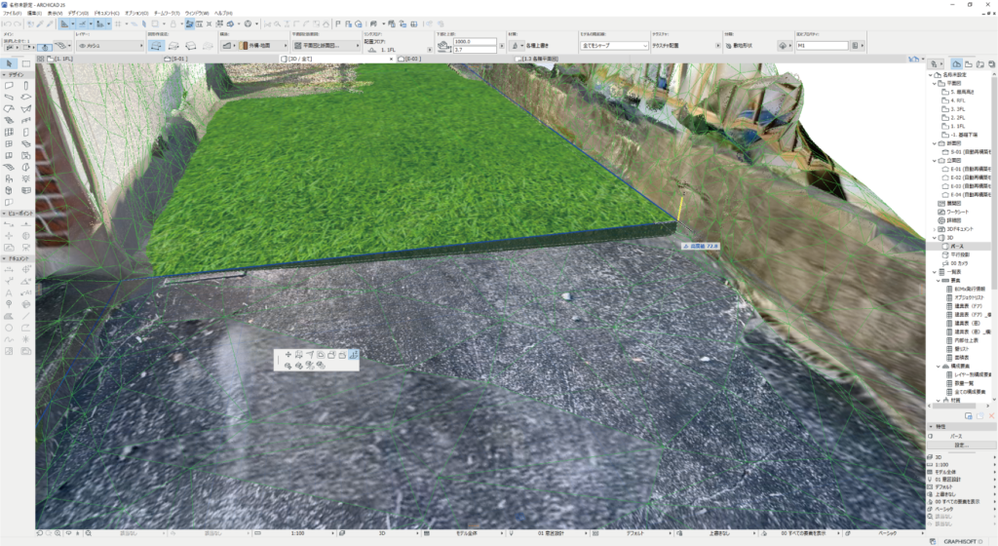Screen dimensions: 998x546
Task: Collapse the 立面図 tree node
Action: tap(935, 160)
